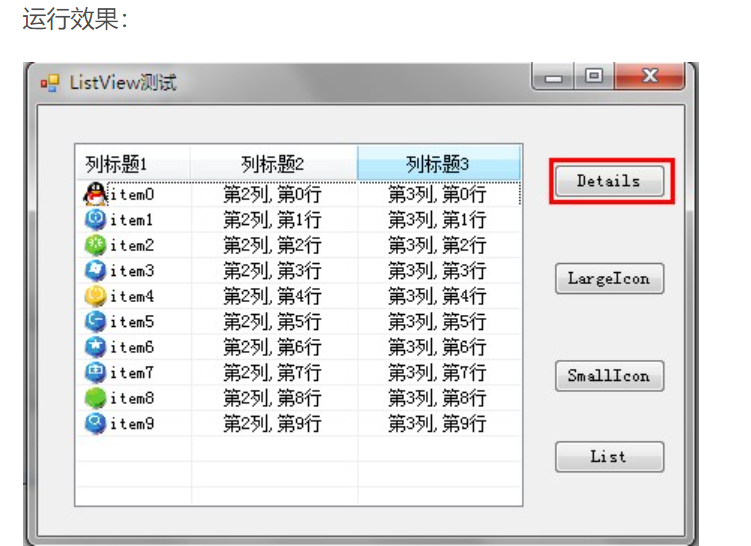Click cell 第3列,第6行

click(437, 347)
